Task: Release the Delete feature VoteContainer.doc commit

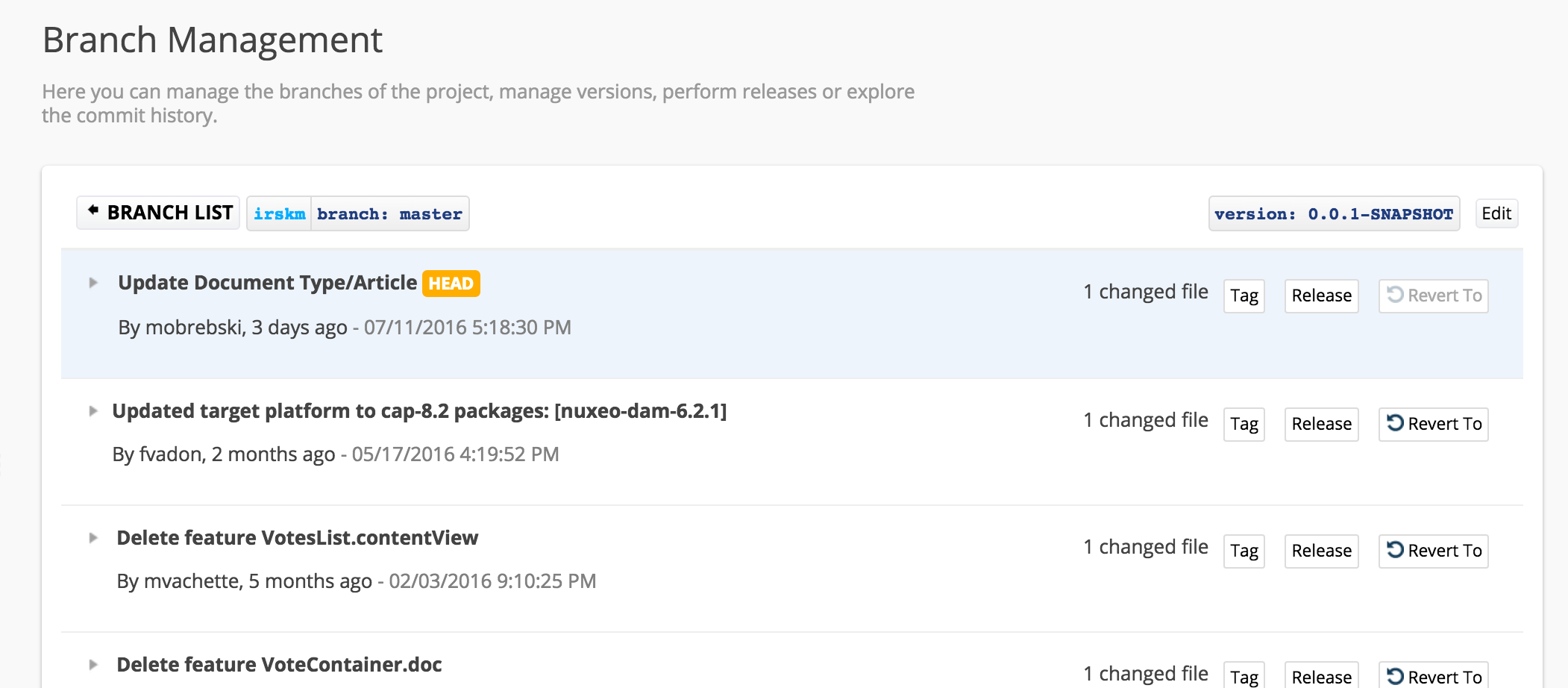Action: pos(1321,675)
